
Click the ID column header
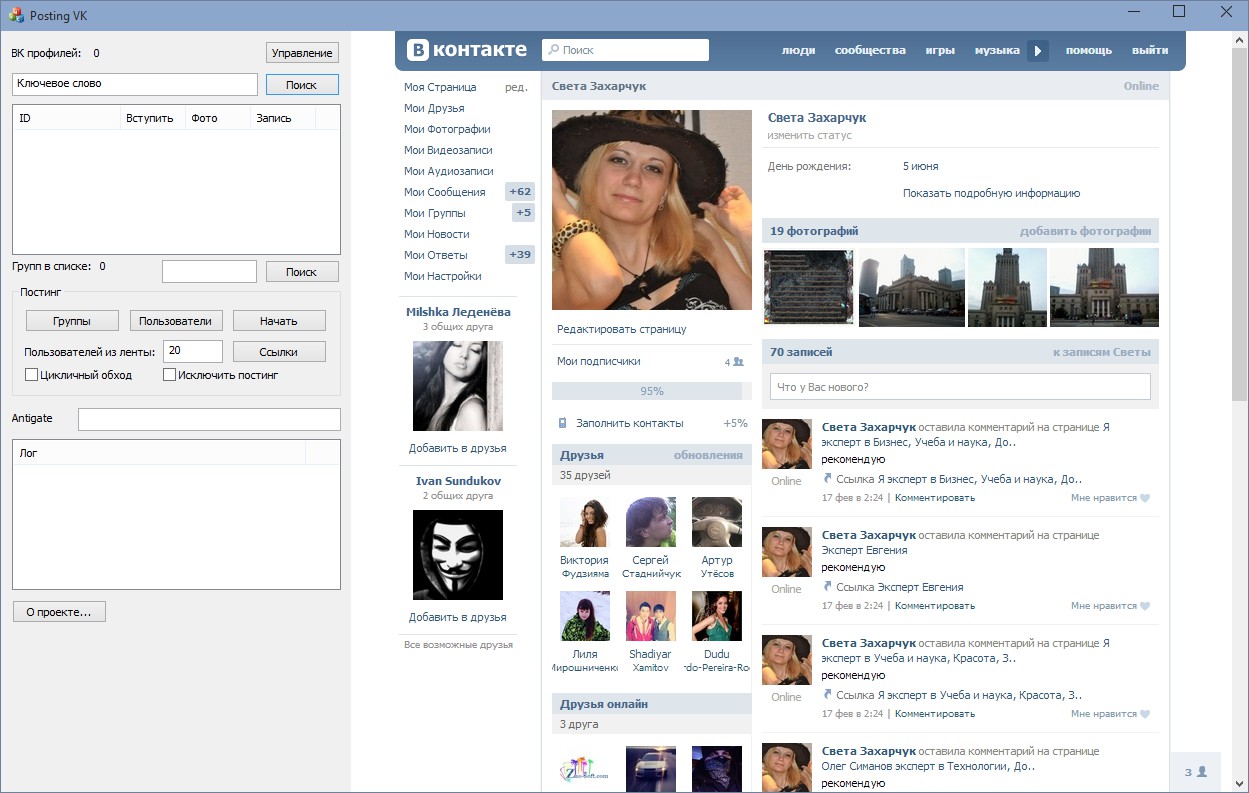click(x=67, y=118)
